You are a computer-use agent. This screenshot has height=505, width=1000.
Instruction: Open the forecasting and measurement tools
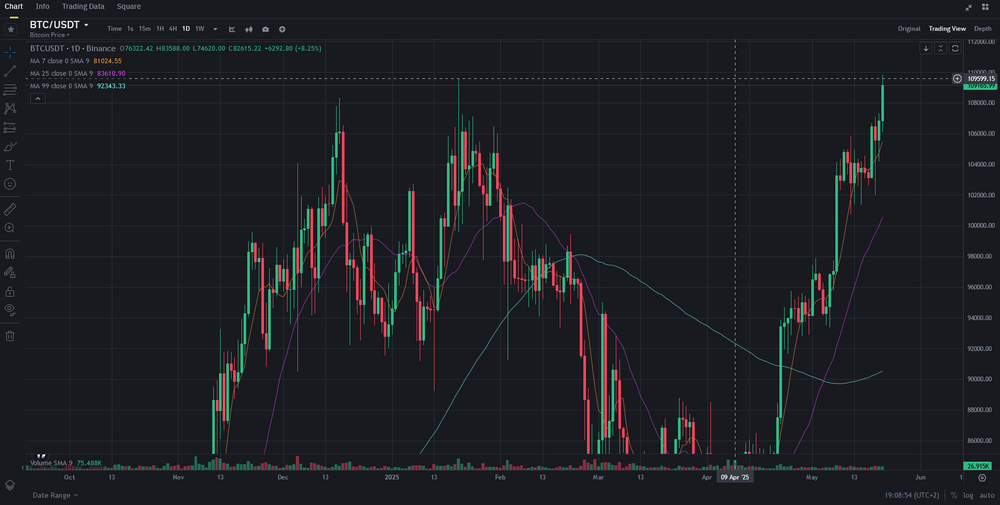pyautogui.click(x=10, y=128)
